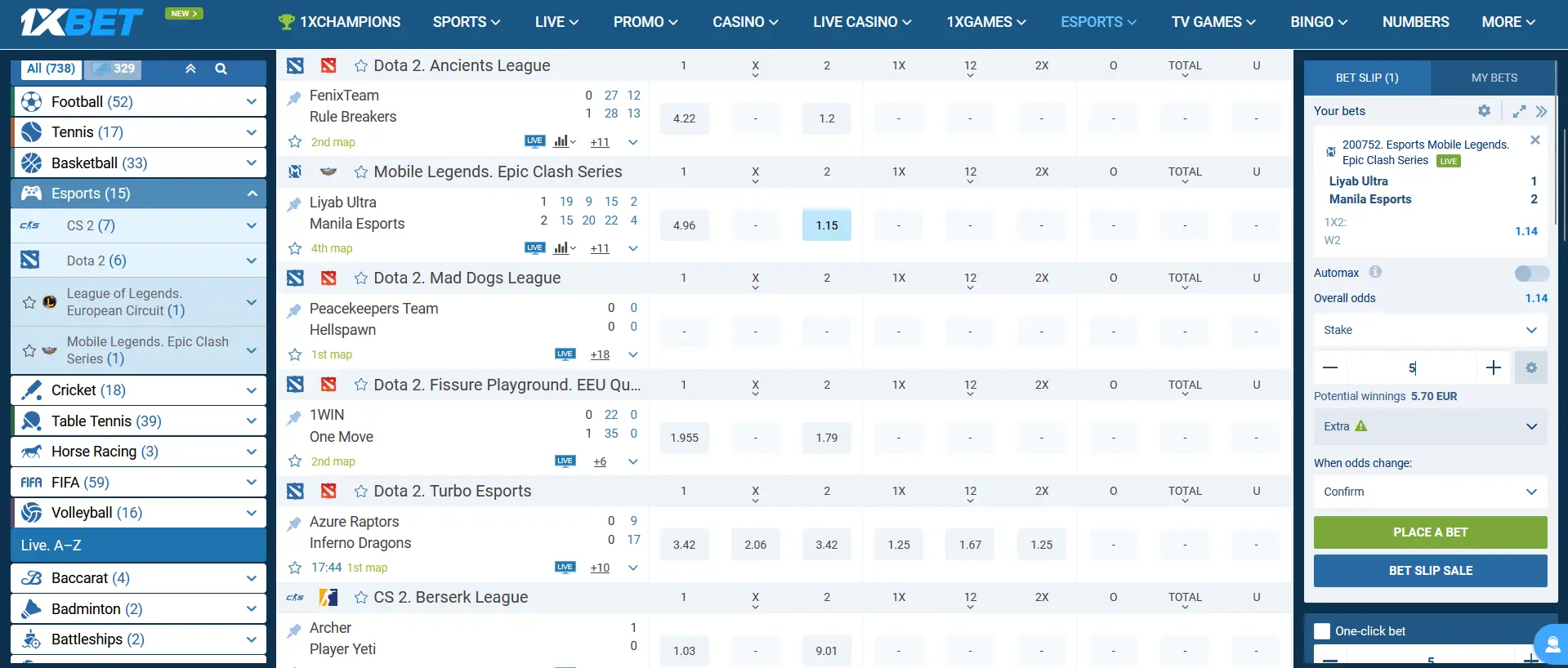Viewport: 1568px width, 668px height.
Task: Open Automax info icon
Action: point(1375,272)
